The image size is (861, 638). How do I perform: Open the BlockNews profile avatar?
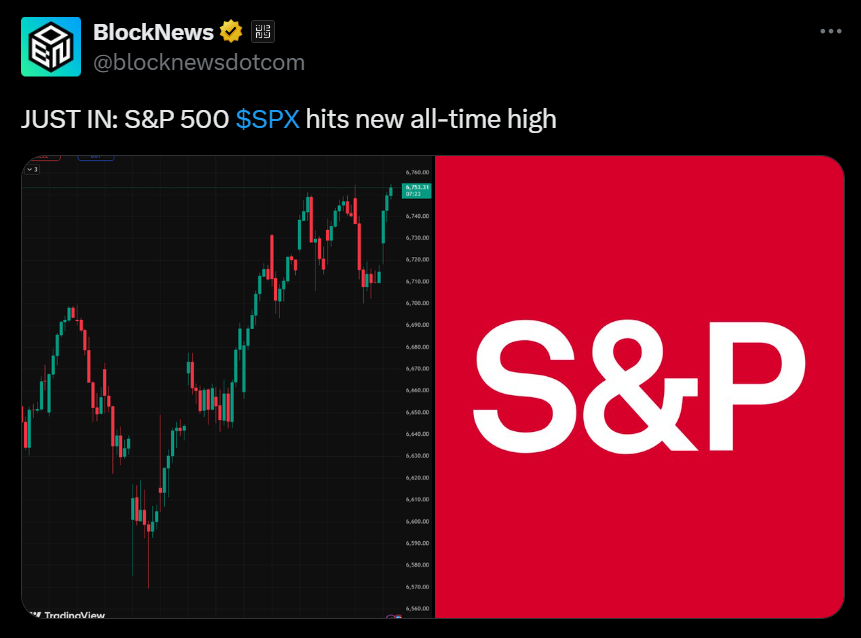(51, 47)
